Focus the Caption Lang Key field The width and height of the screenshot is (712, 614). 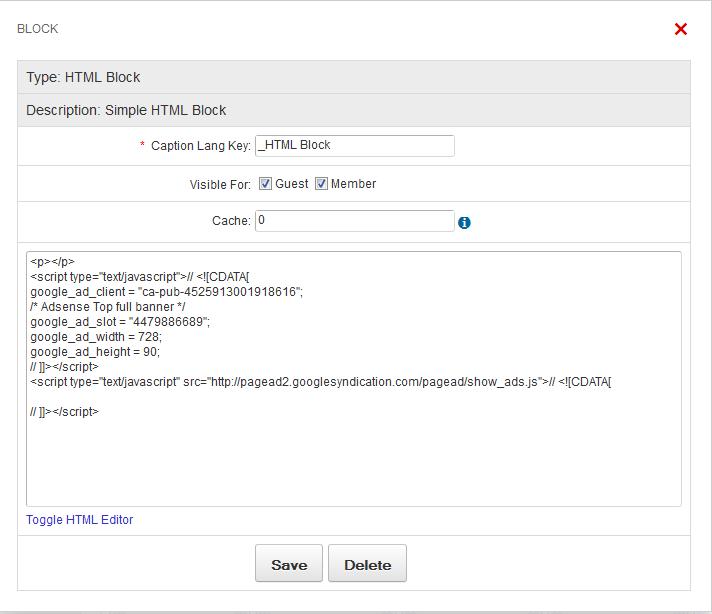pyautogui.click(x=354, y=146)
